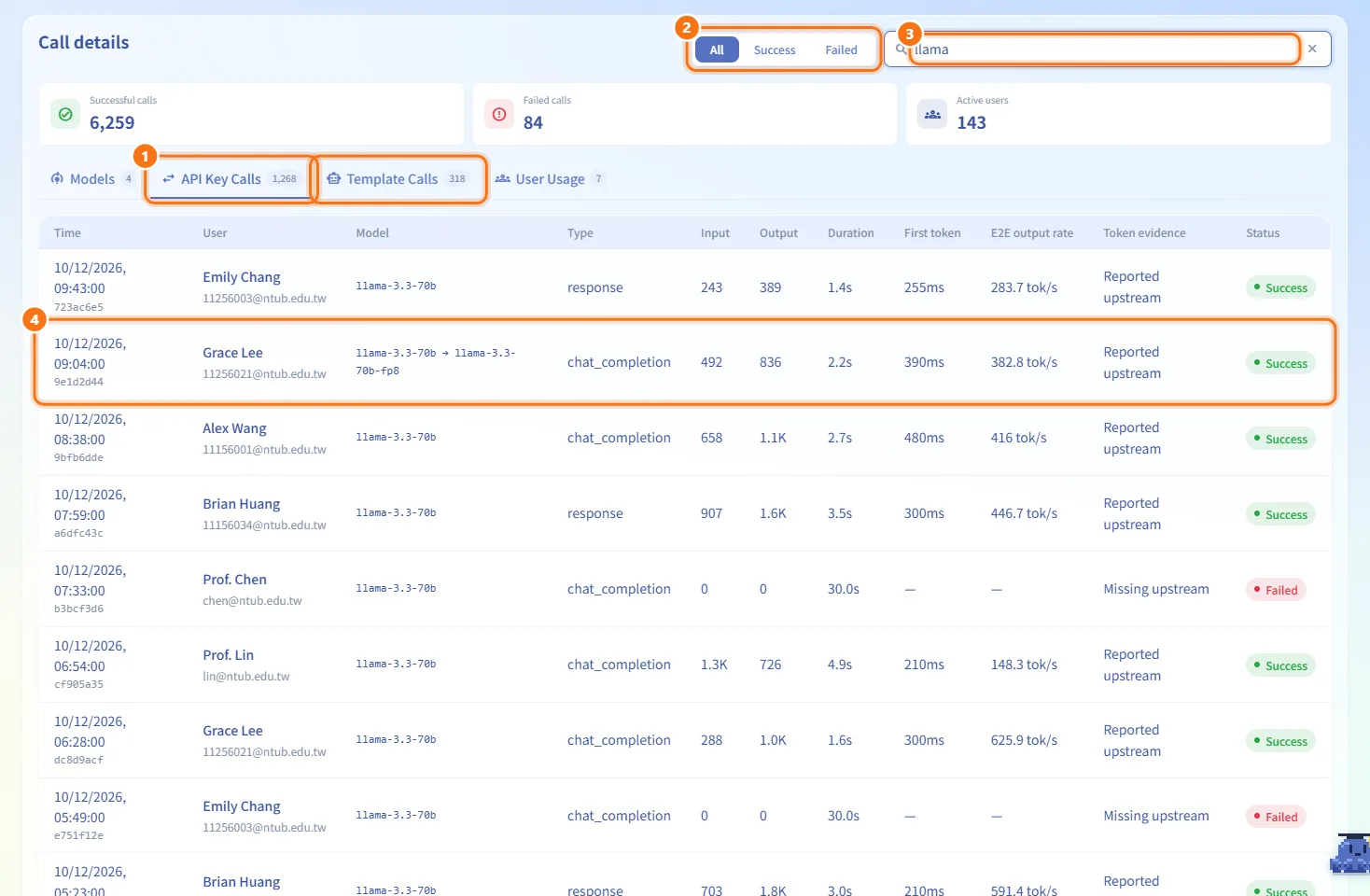Click user Alex Wang's name
This screenshot has height=896, width=1370.
coord(234,428)
